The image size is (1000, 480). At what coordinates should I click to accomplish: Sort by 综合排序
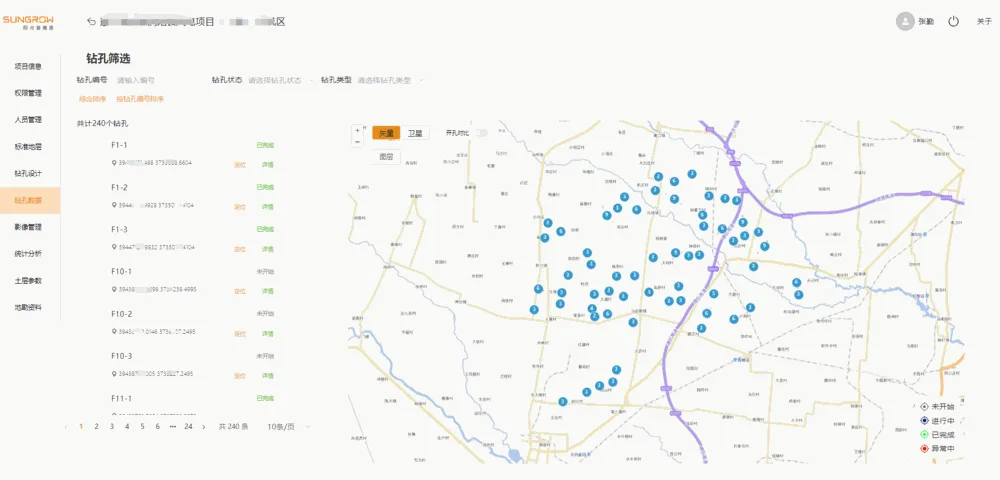point(92,99)
